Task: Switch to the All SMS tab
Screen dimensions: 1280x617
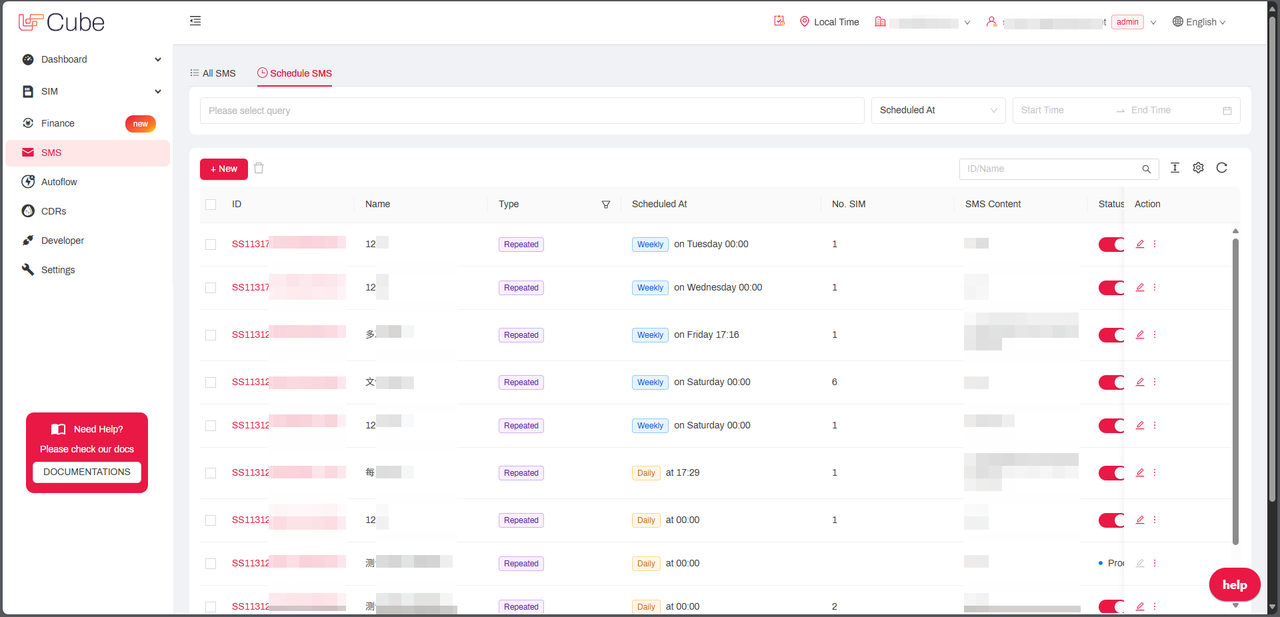Action: click(x=212, y=73)
